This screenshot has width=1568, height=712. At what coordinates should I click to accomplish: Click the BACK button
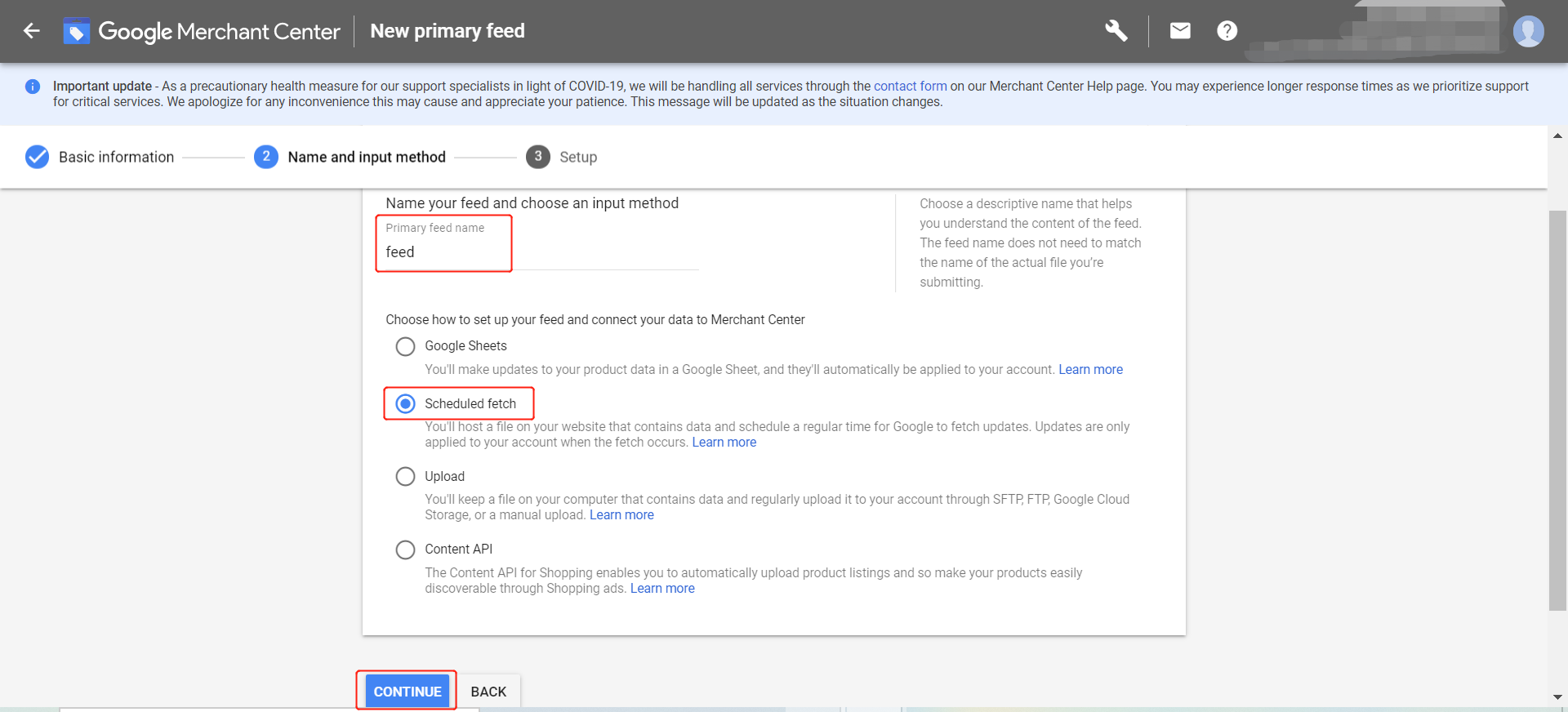tap(488, 691)
